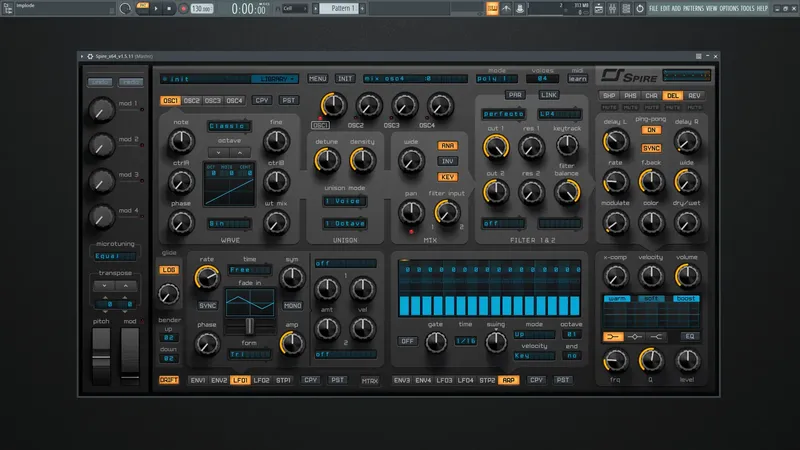Toggle the delay ping-pong ON button
Viewport: 800px width, 450px height.
pos(652,130)
